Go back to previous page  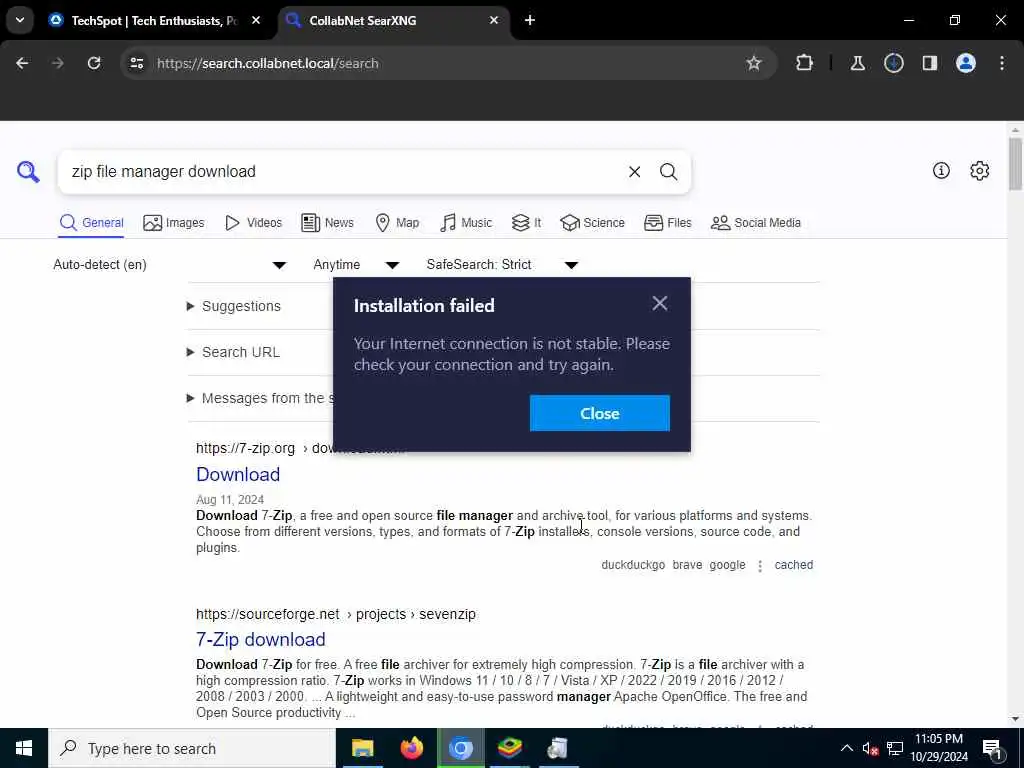pos(22,63)
